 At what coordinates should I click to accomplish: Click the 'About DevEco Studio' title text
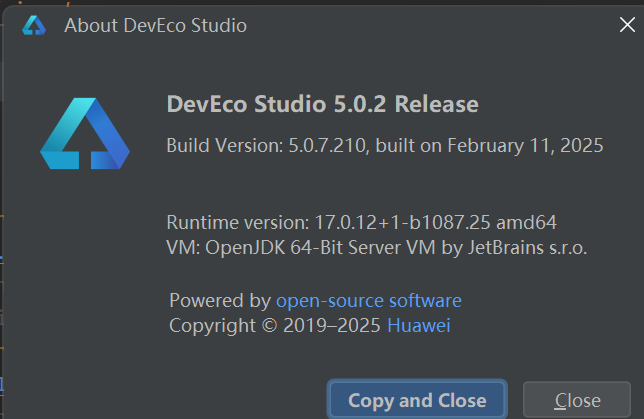pos(155,25)
